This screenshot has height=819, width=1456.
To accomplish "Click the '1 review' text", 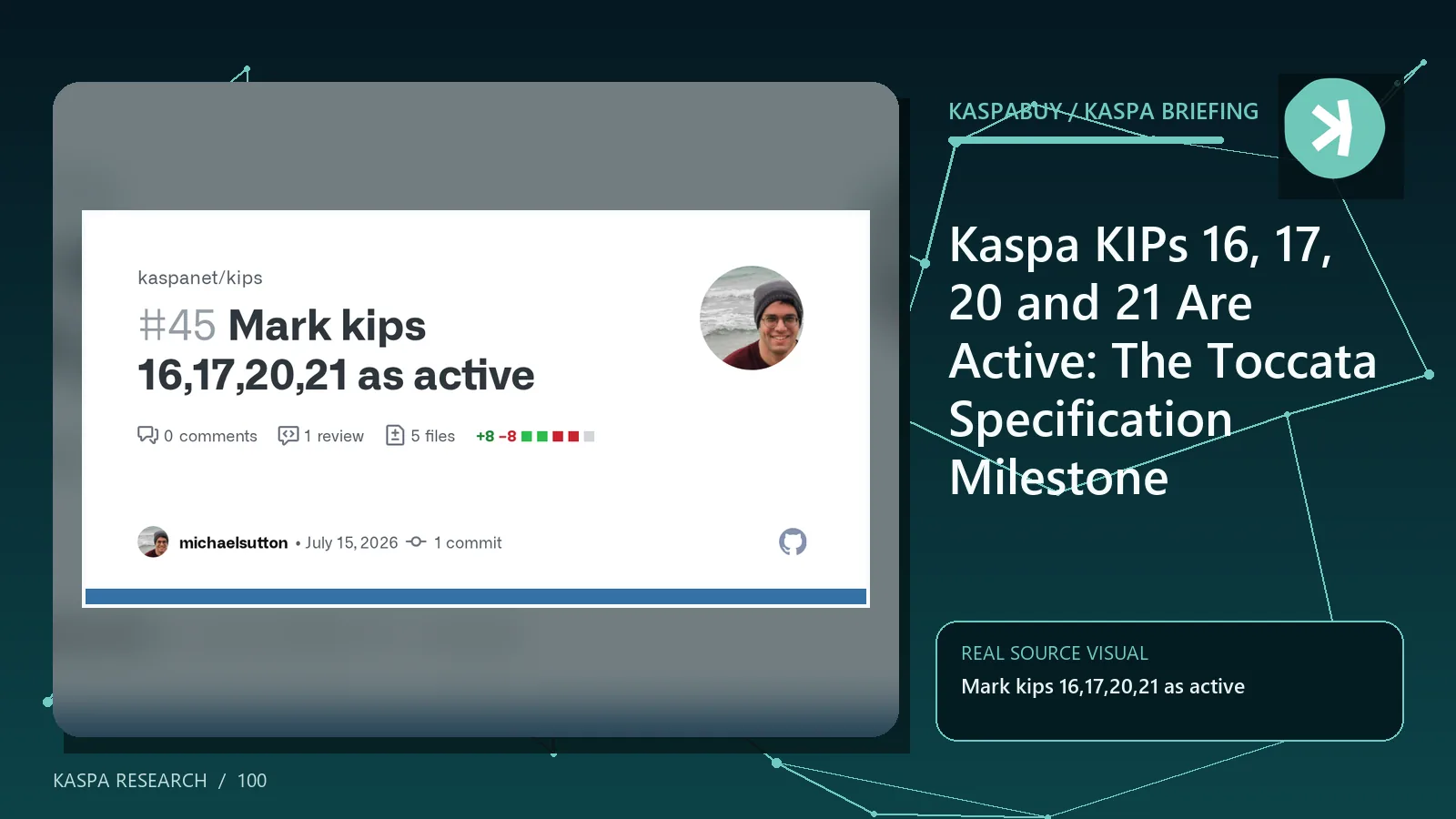I will point(334,436).
